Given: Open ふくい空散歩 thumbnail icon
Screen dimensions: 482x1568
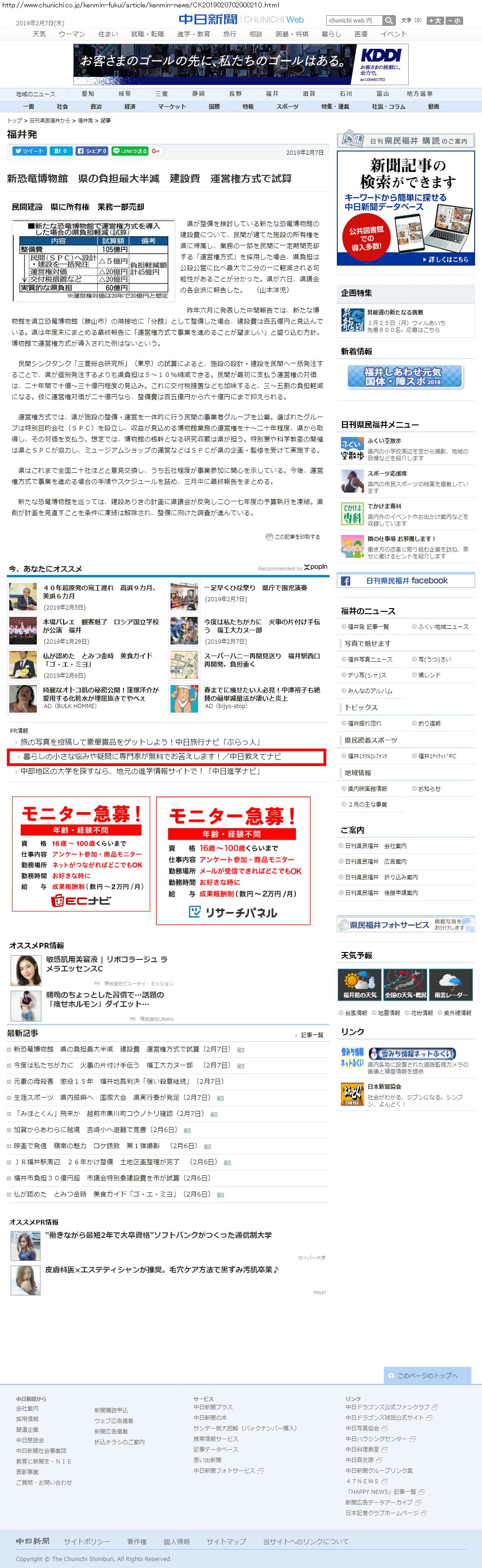Looking at the screenshot, I should (352, 448).
